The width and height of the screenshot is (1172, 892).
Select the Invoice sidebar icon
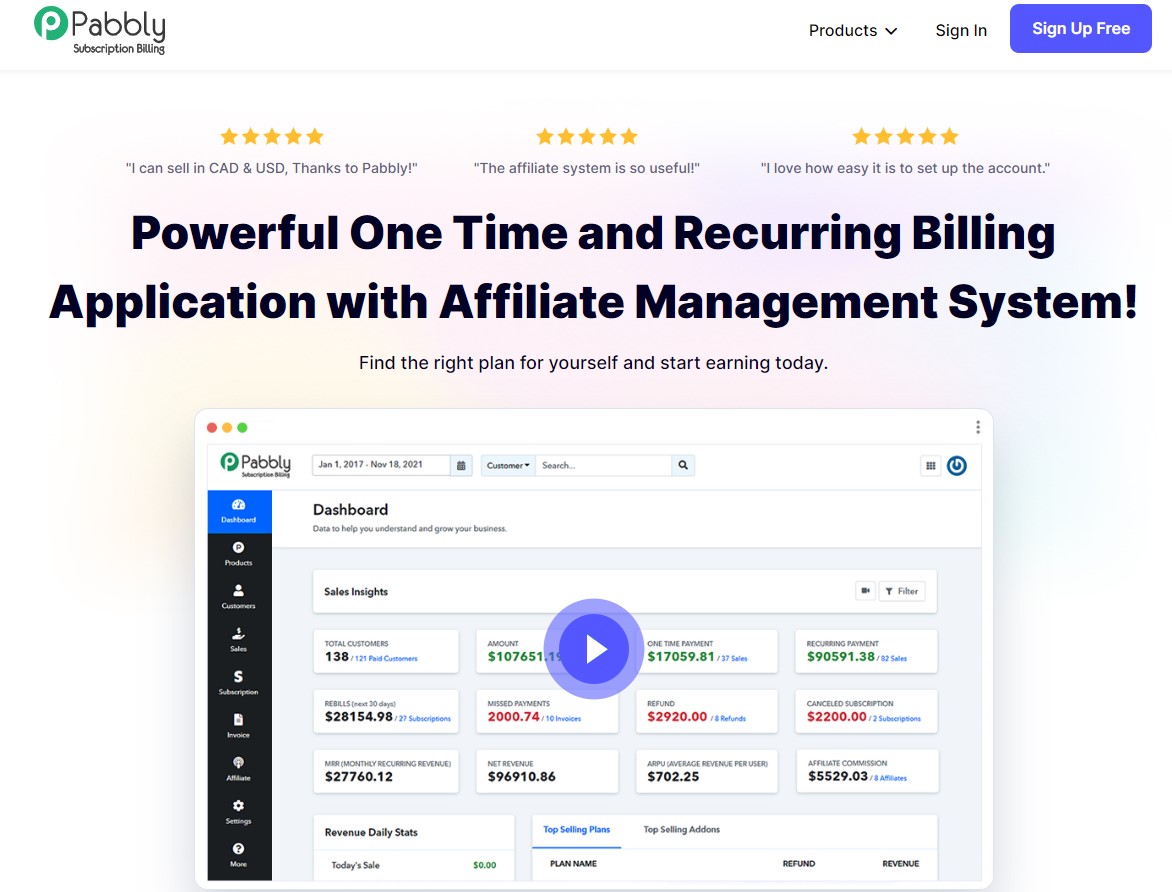(x=238, y=725)
